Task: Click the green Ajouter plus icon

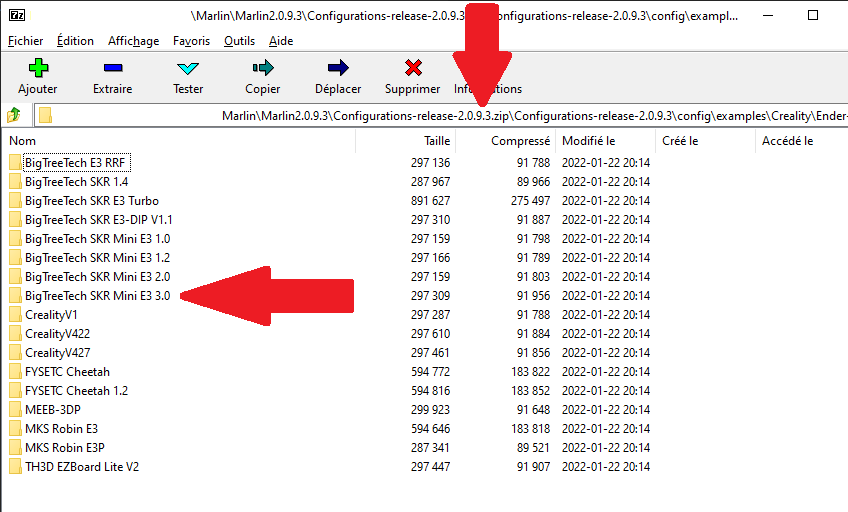Action: coord(38,68)
